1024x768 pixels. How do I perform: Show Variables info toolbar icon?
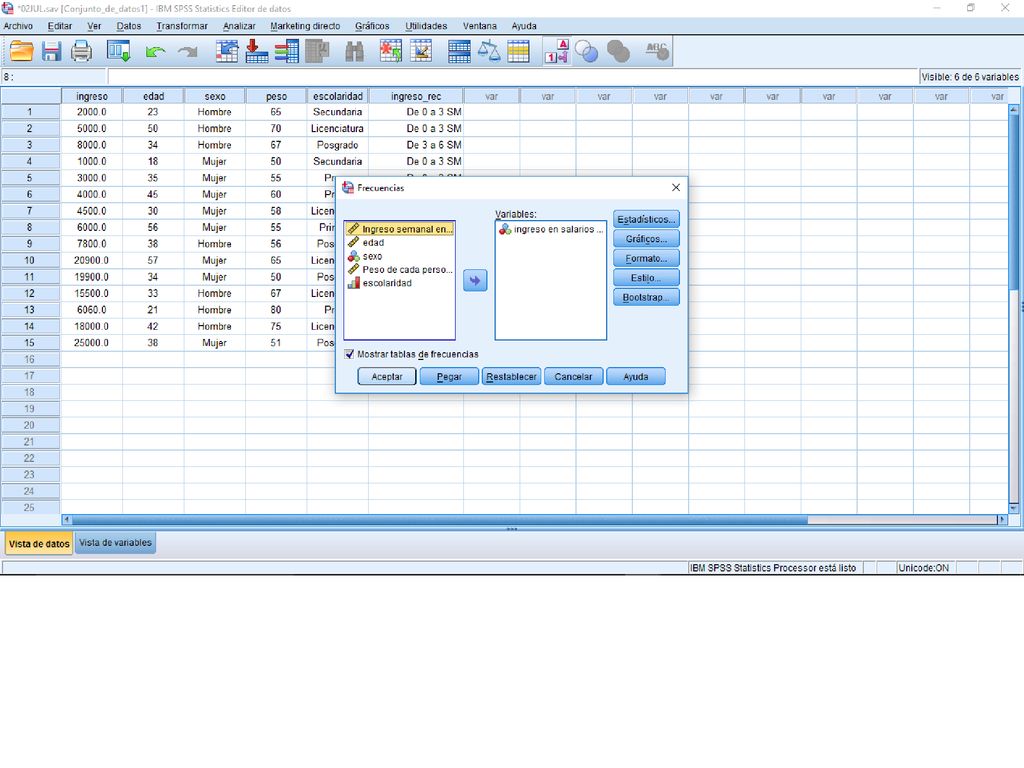[287, 51]
